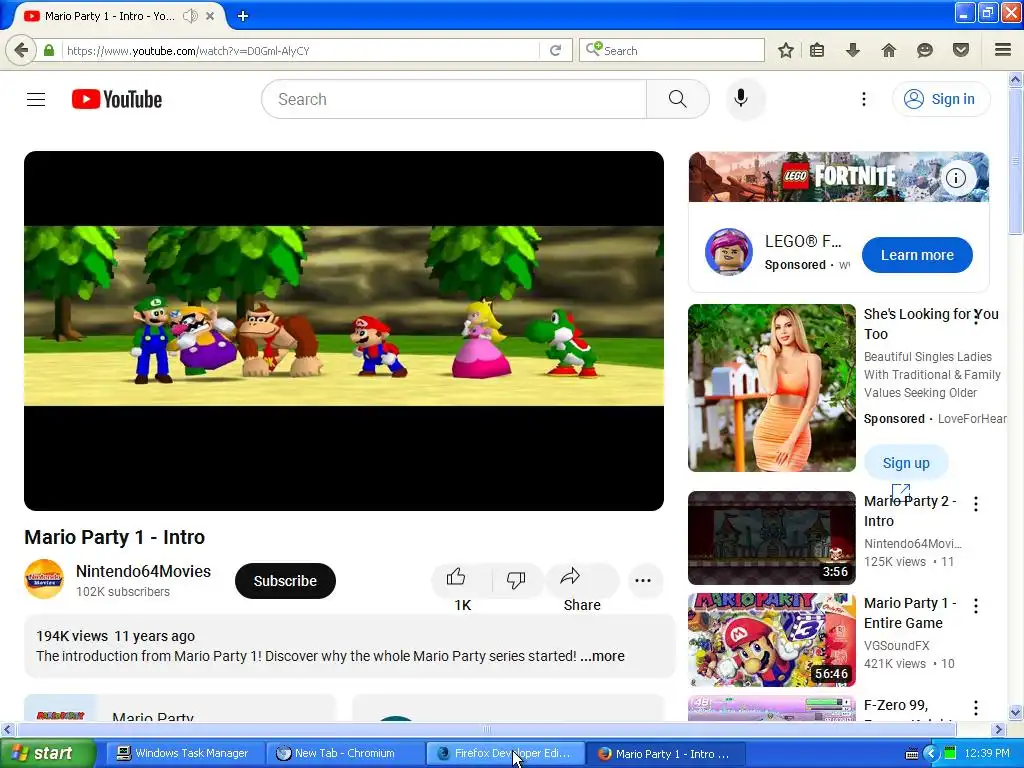Go to the Firefox home page icon
The height and width of the screenshot is (768, 1024).
[889, 50]
